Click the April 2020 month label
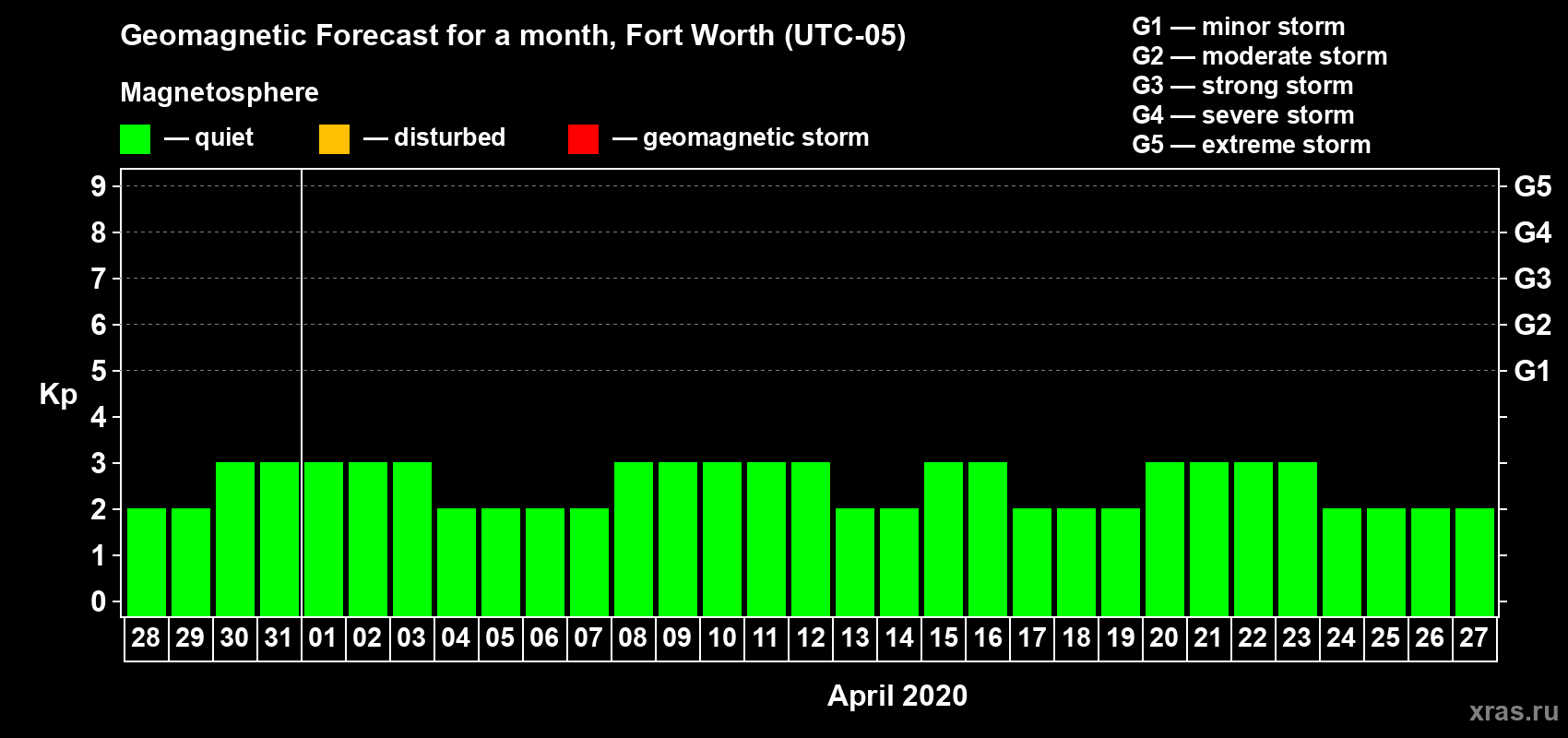 (897, 696)
